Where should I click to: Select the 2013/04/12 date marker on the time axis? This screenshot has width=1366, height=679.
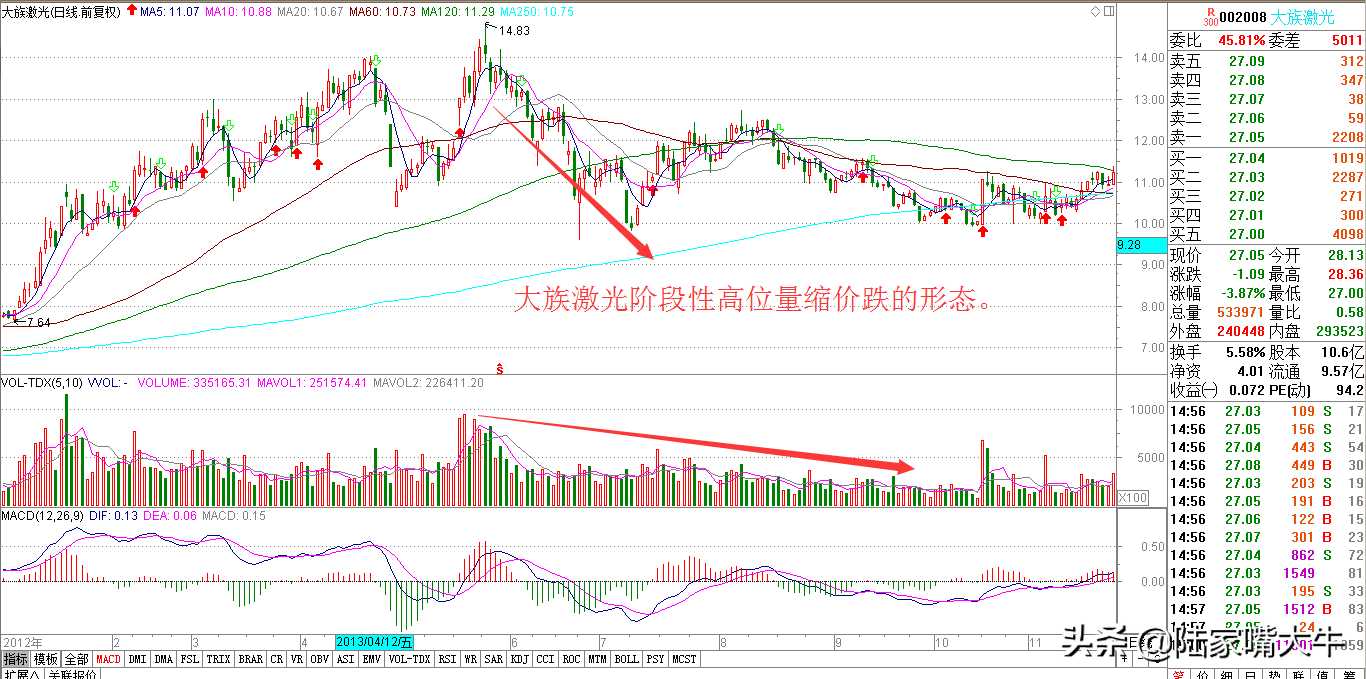coord(376,641)
